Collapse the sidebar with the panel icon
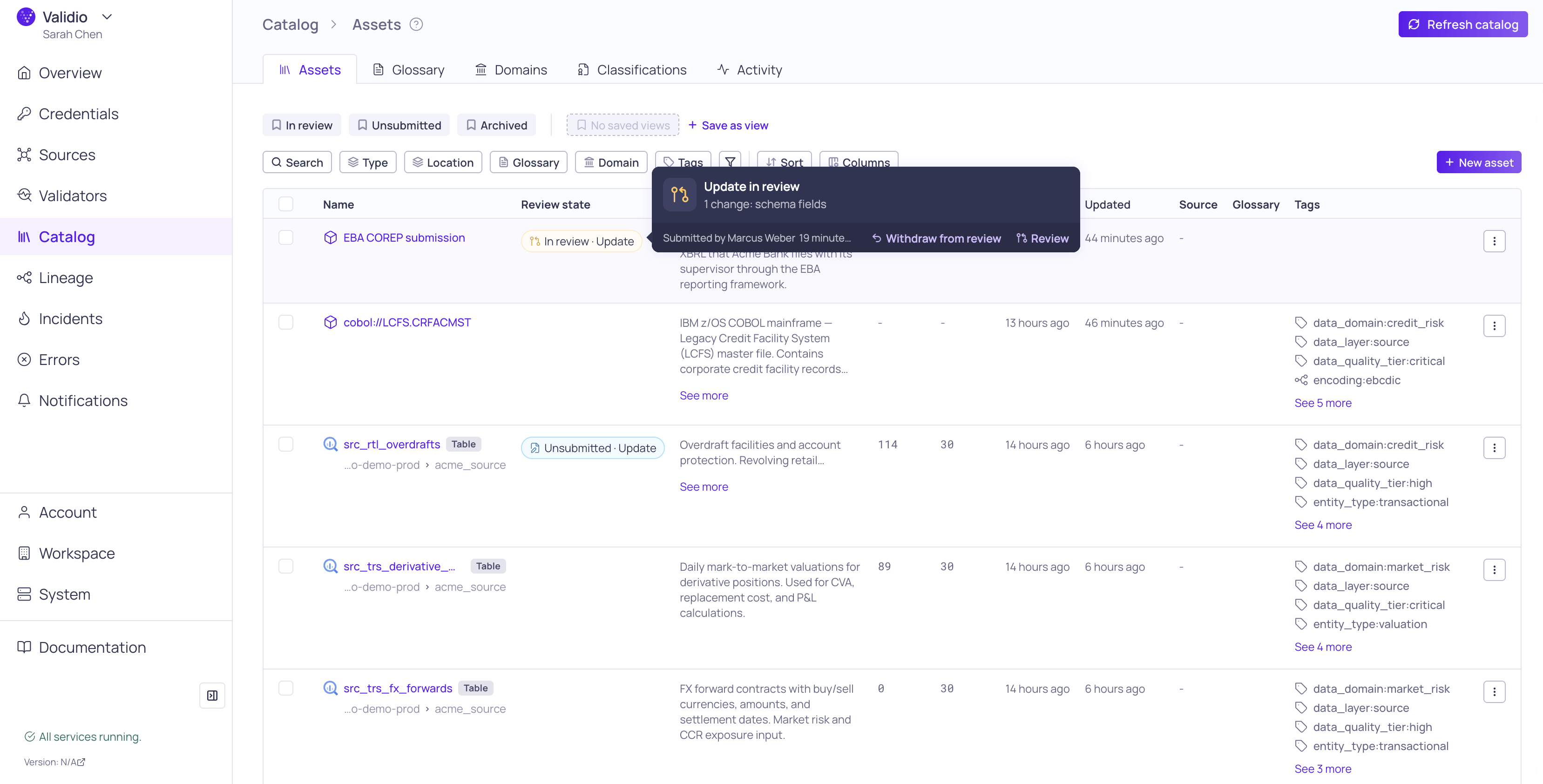The width and height of the screenshot is (1543, 784). pos(212,696)
